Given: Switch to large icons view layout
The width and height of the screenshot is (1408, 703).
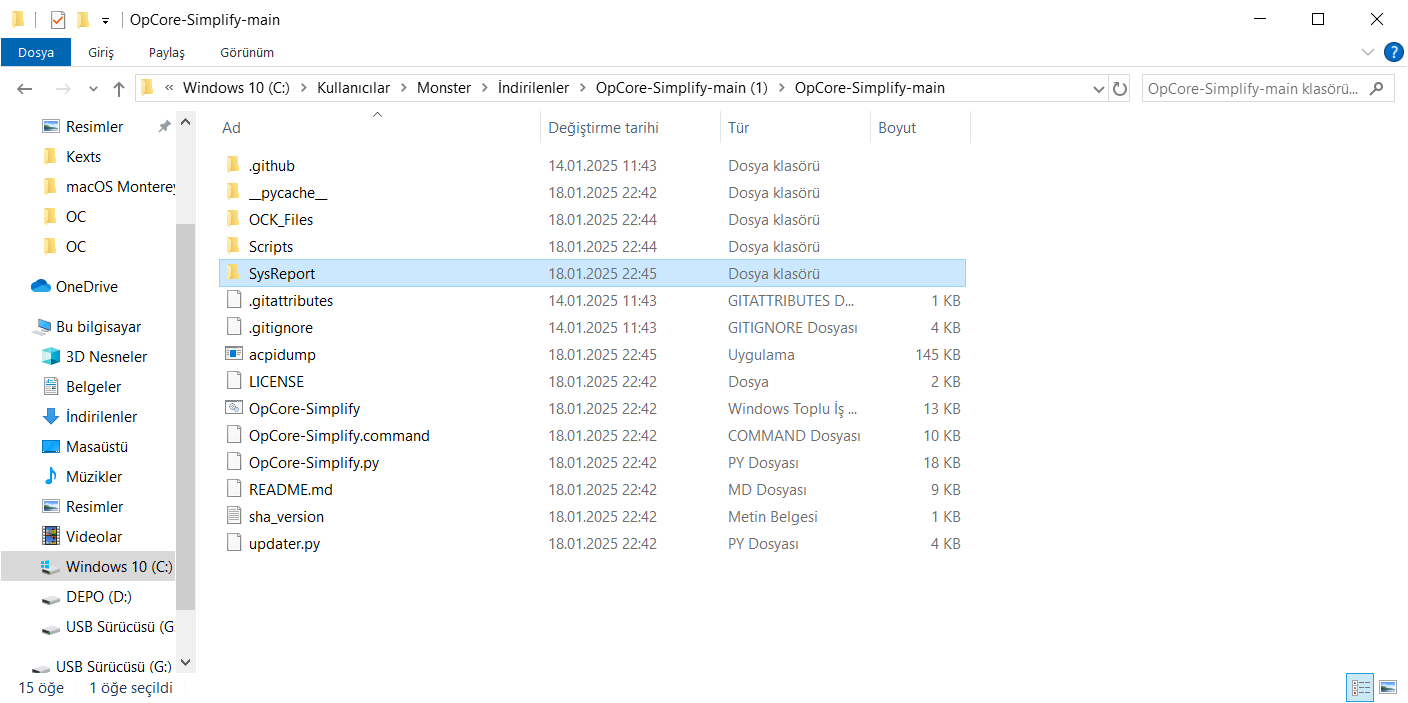Looking at the screenshot, I should tap(1387, 687).
